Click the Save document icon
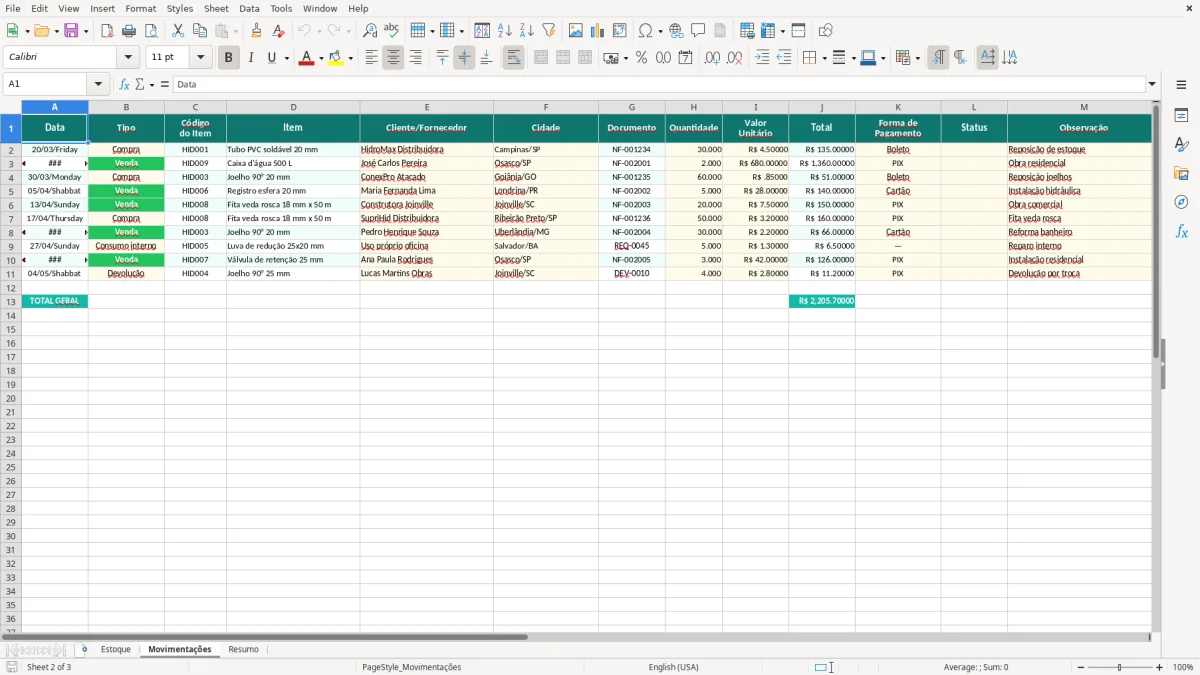Screen dimensions: 1200x675 (x=71, y=31)
